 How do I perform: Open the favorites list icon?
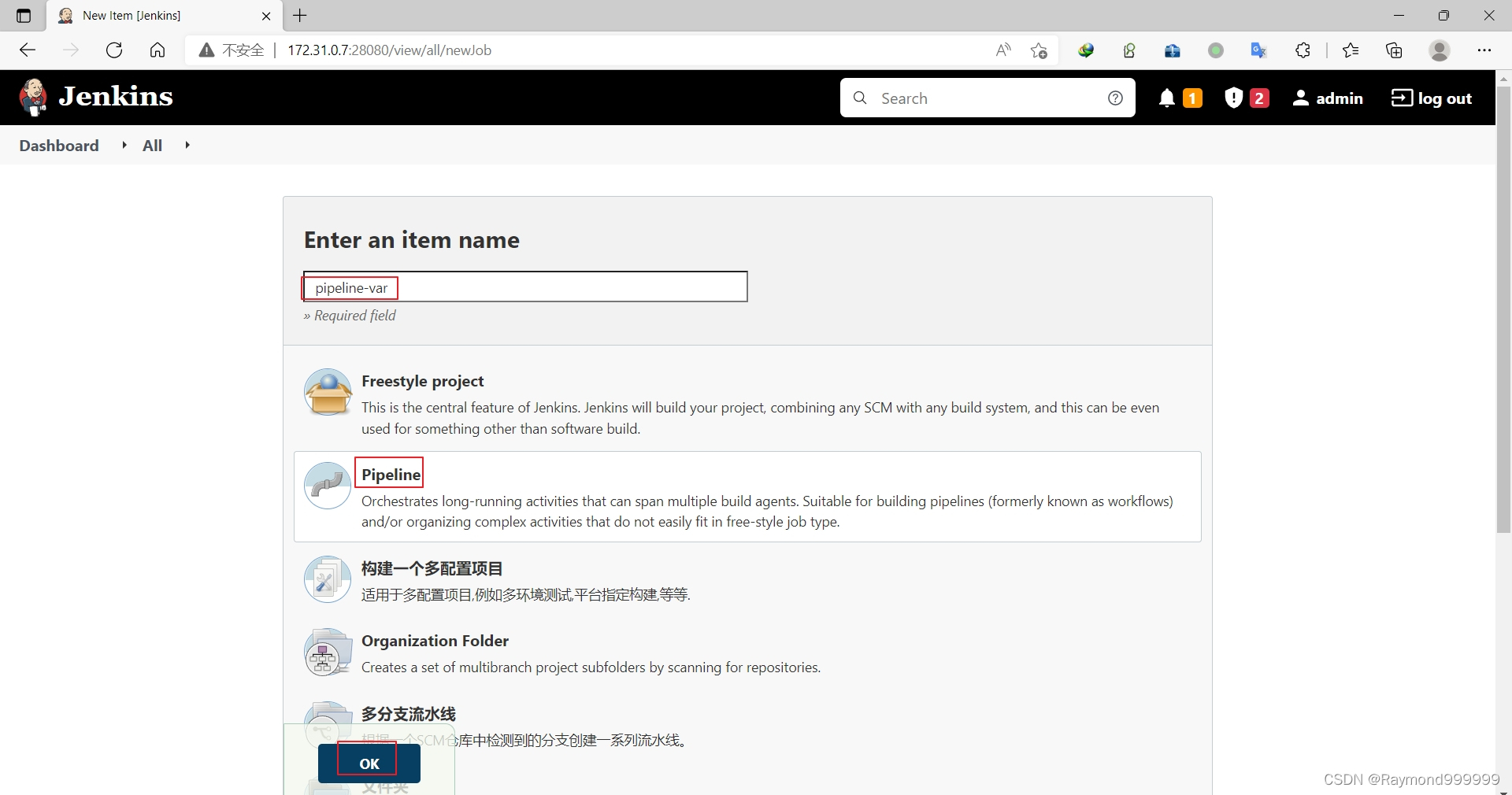coord(1351,50)
